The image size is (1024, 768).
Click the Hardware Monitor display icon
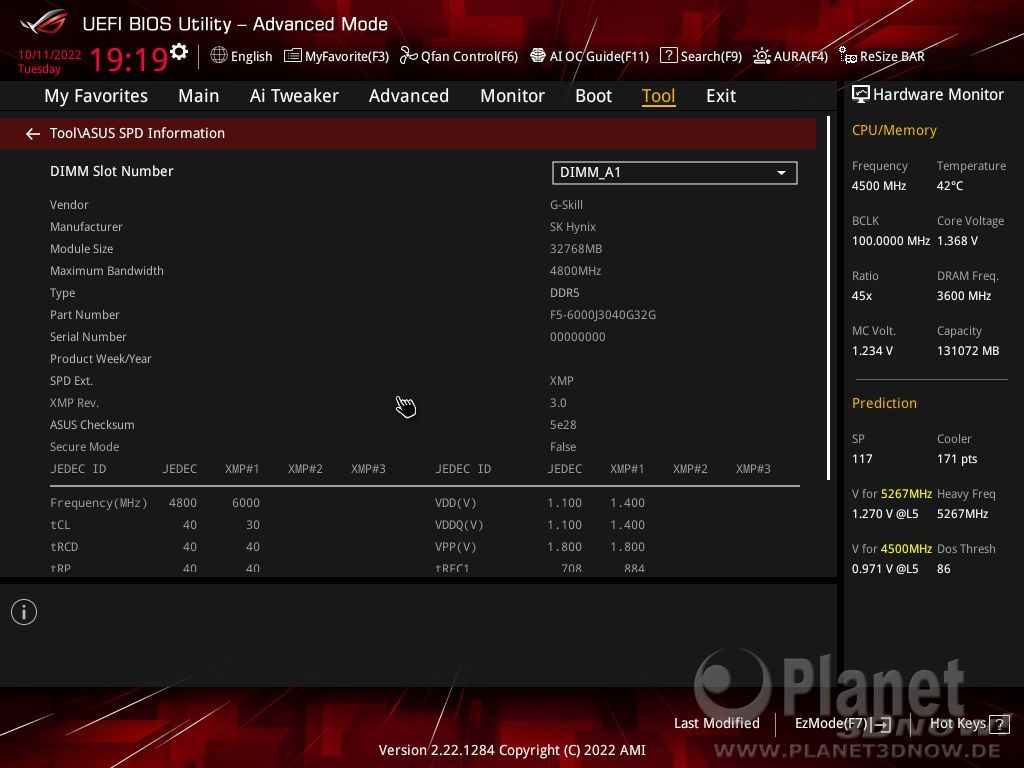tap(861, 95)
